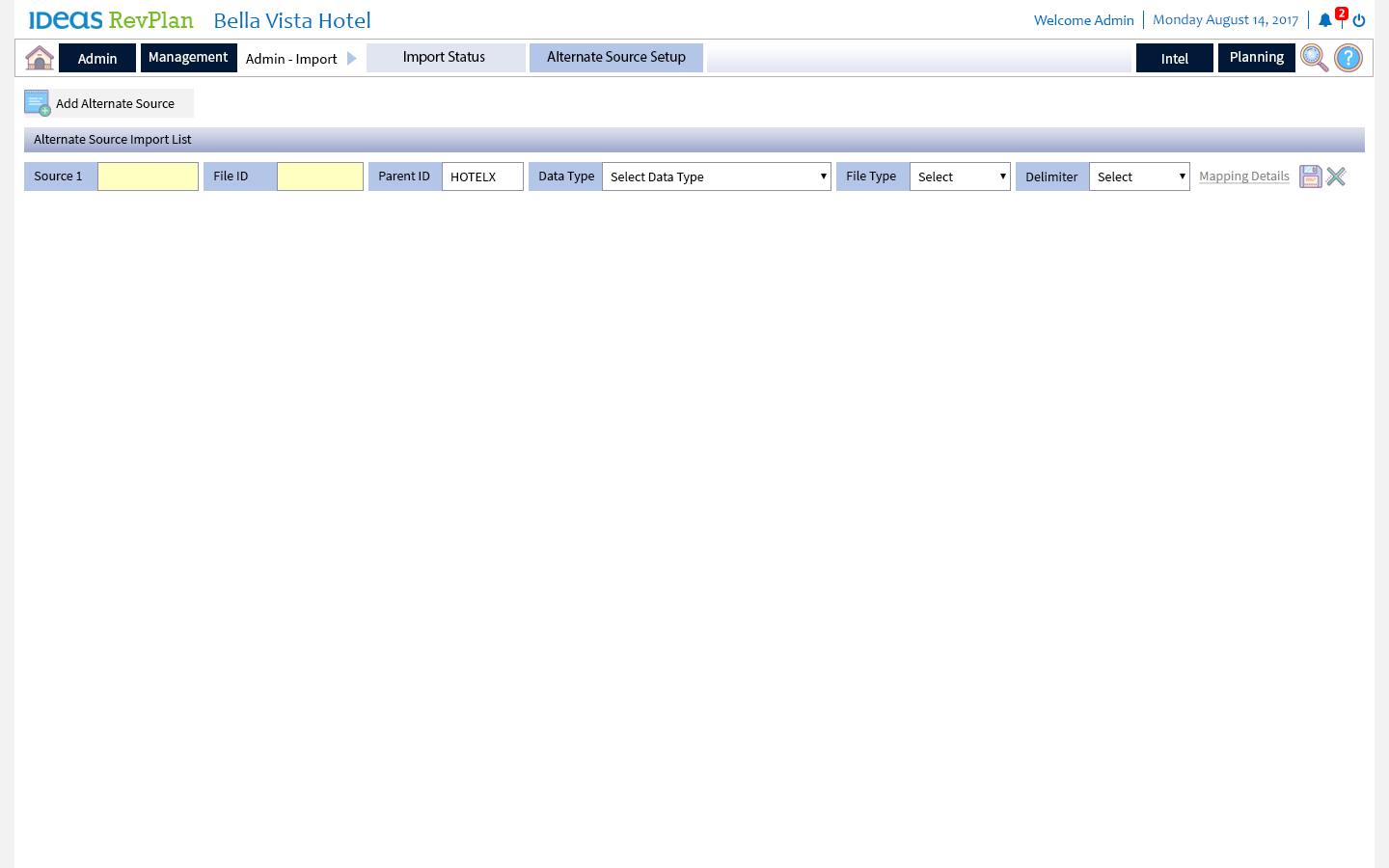This screenshot has height=868, width=1389.
Task: Open the Mapping Details link
Action: (x=1243, y=176)
